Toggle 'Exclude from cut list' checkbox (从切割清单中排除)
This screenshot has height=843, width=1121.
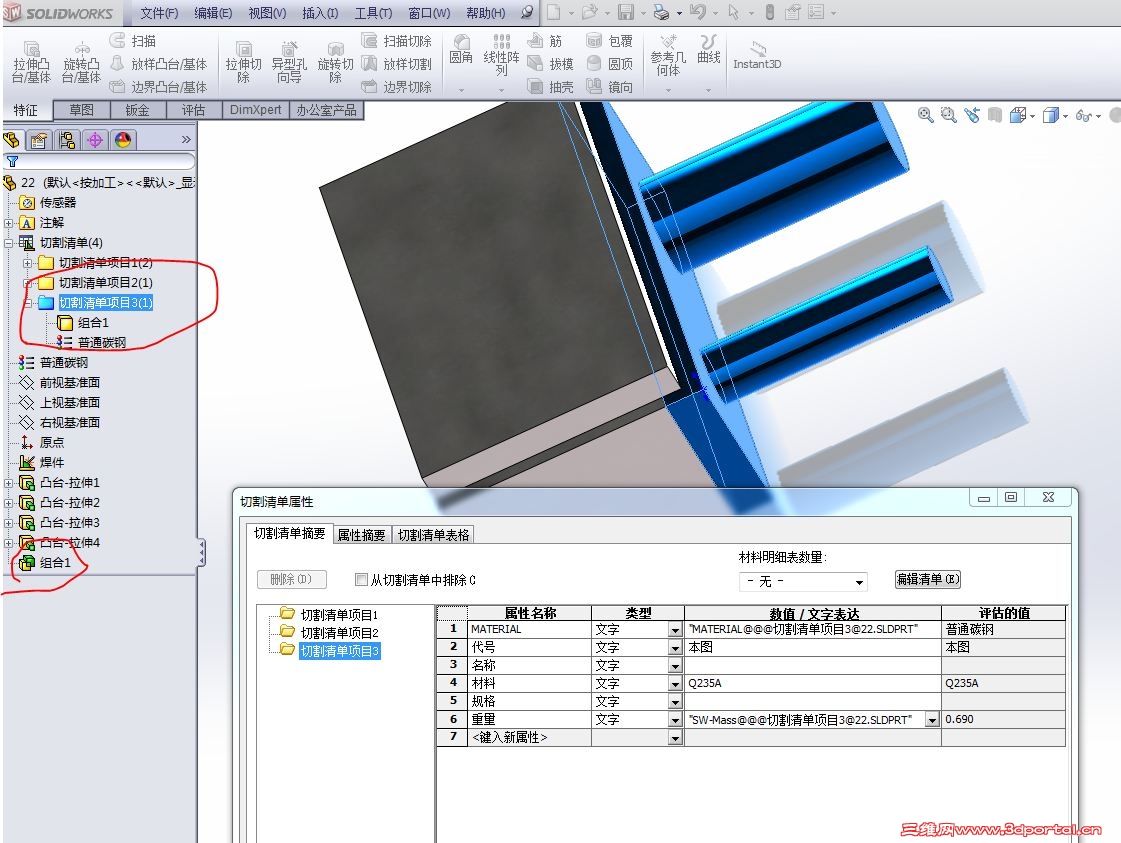[x=361, y=579]
